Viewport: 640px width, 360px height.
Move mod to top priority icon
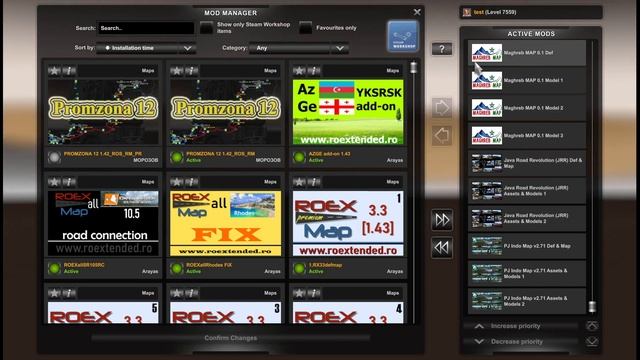click(592, 326)
